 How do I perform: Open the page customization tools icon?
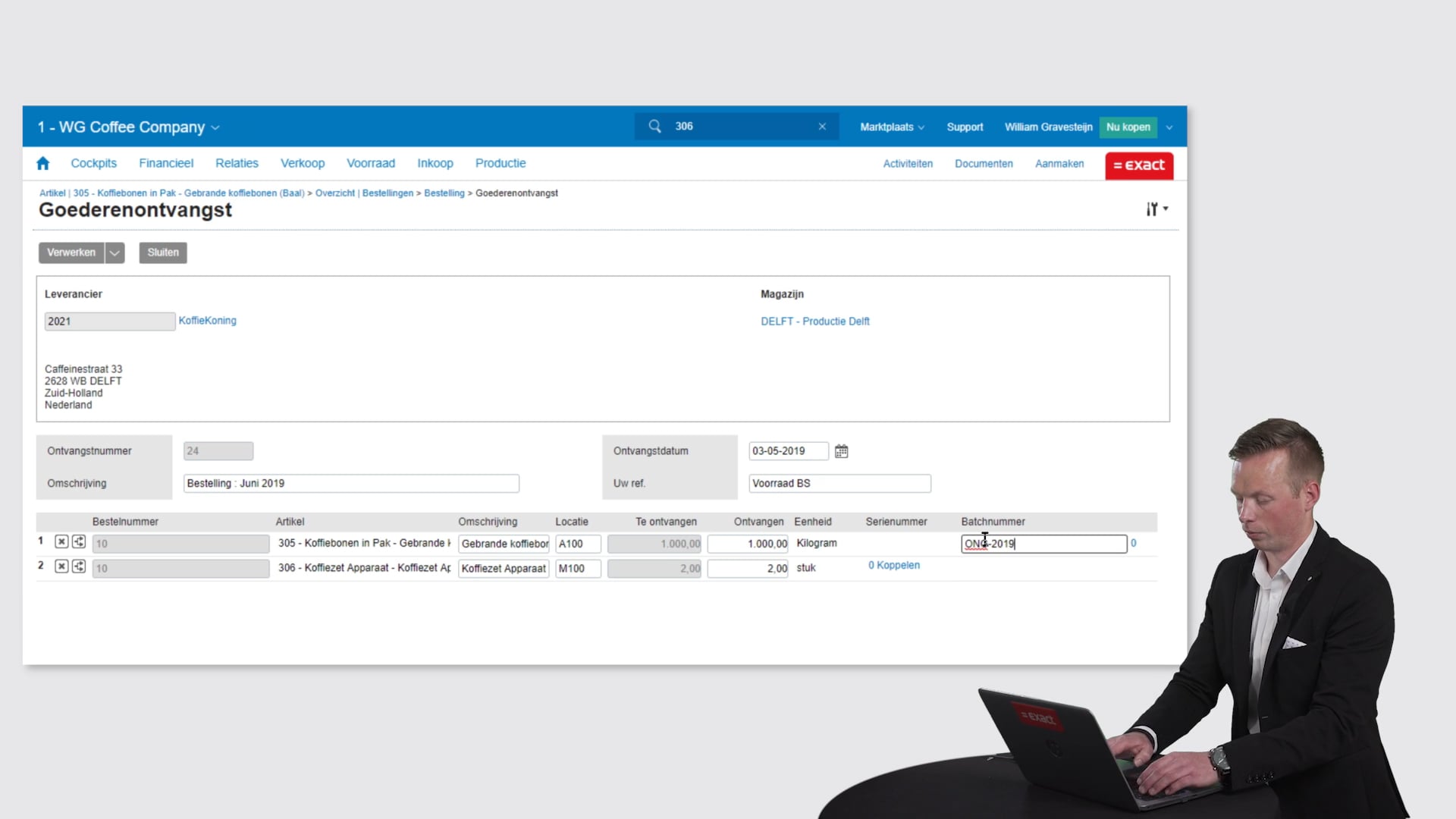pos(1156,209)
